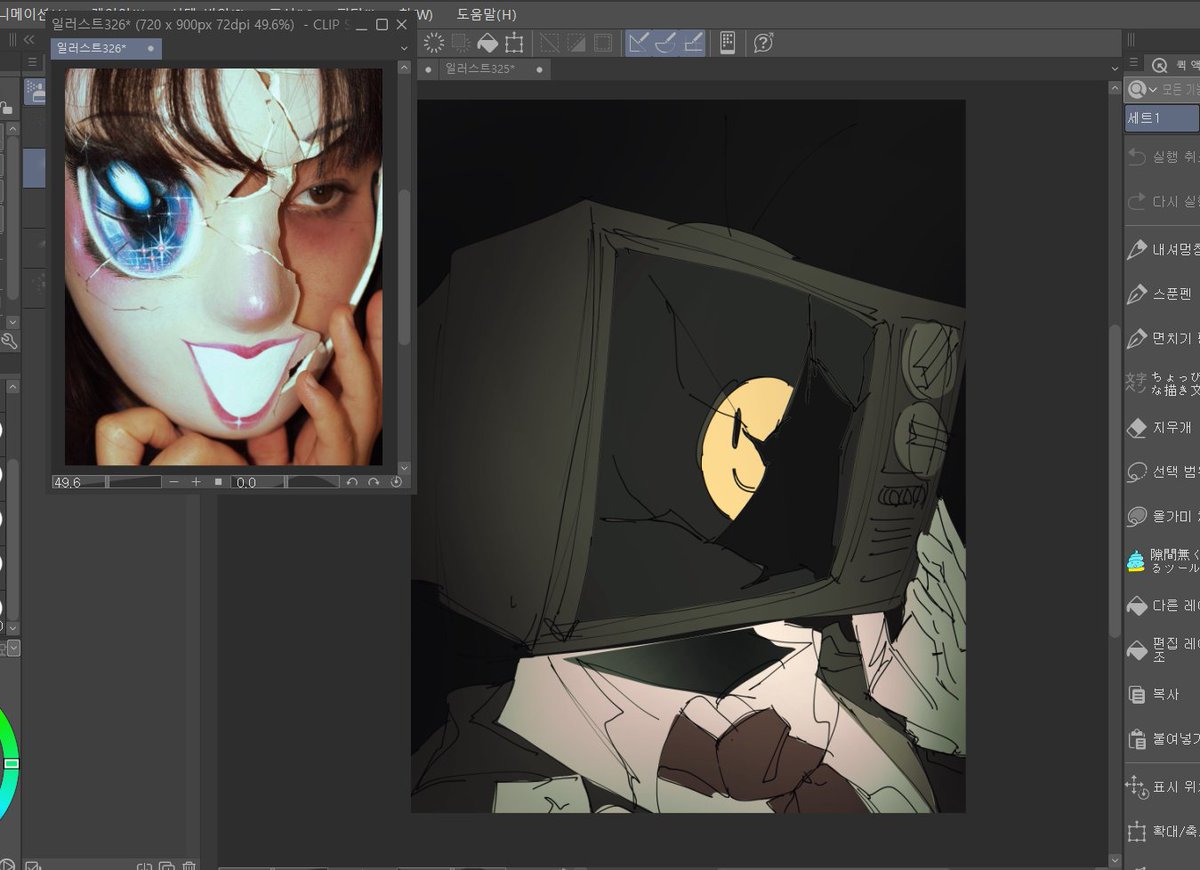
Task: Click the airbrush tool icon in left panel
Action: pos(35,93)
